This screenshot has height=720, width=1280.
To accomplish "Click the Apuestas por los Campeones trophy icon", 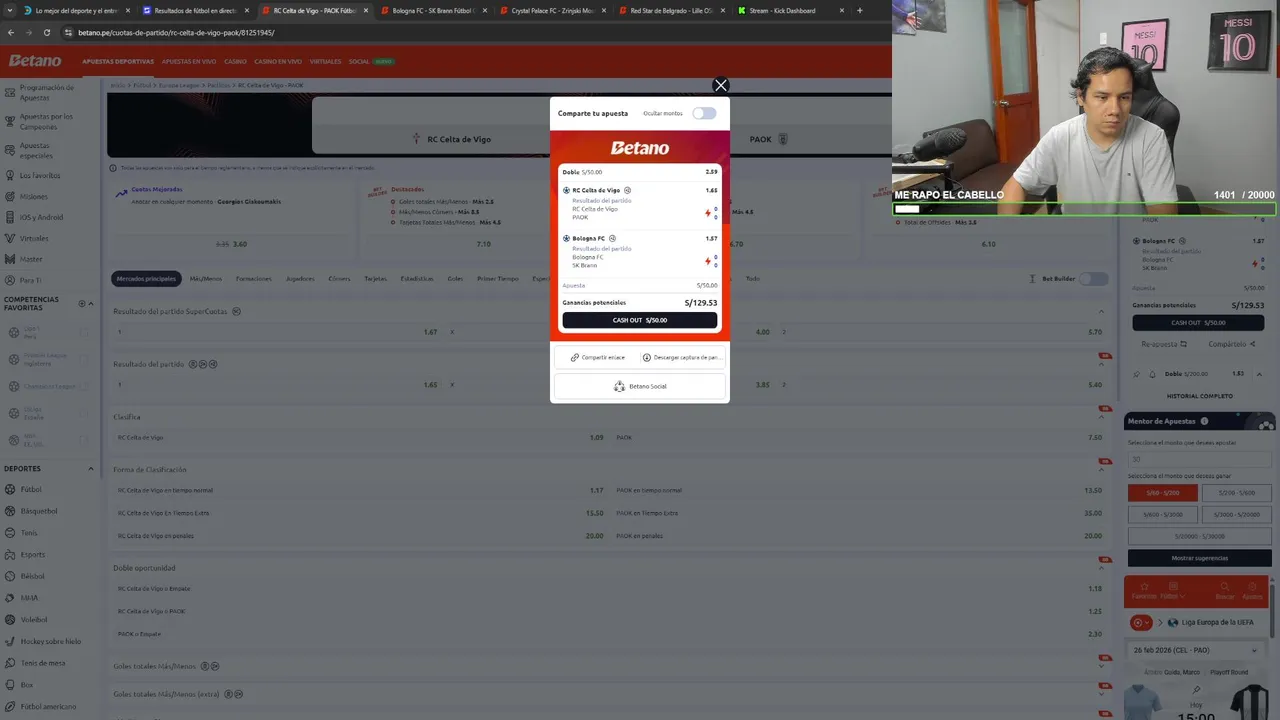I will pos(9,121).
